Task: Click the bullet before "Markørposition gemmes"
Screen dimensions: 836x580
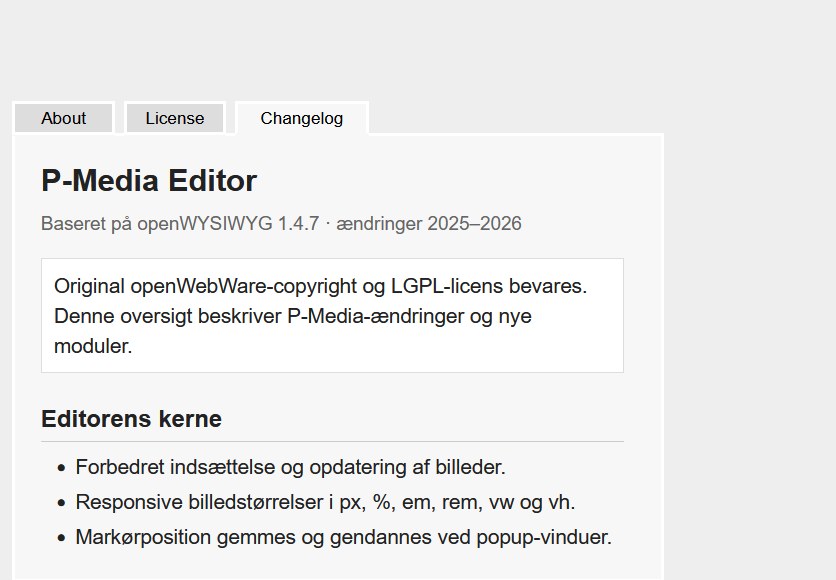Action: click(x=61, y=538)
